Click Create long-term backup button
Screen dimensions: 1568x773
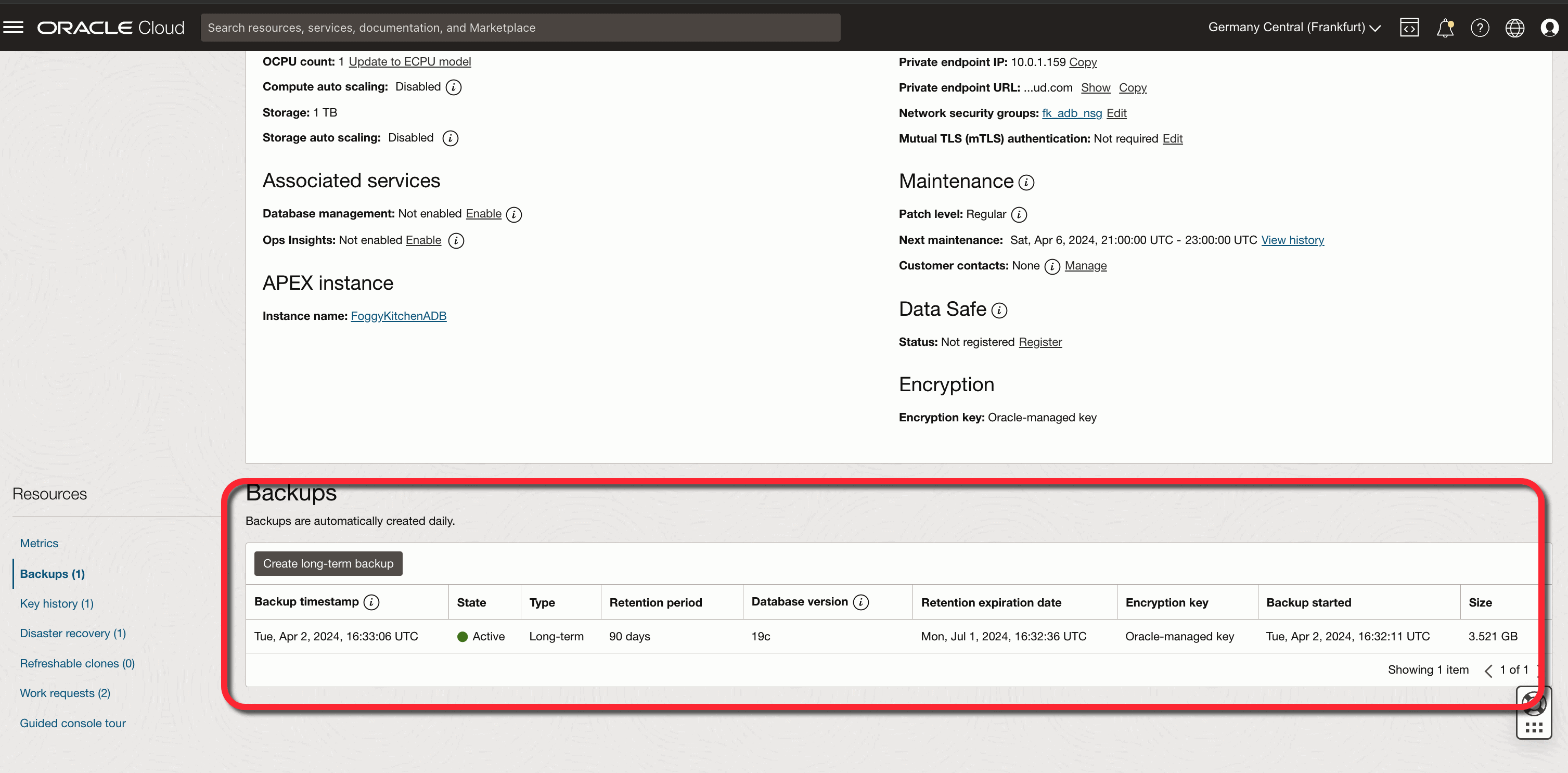[x=328, y=563]
